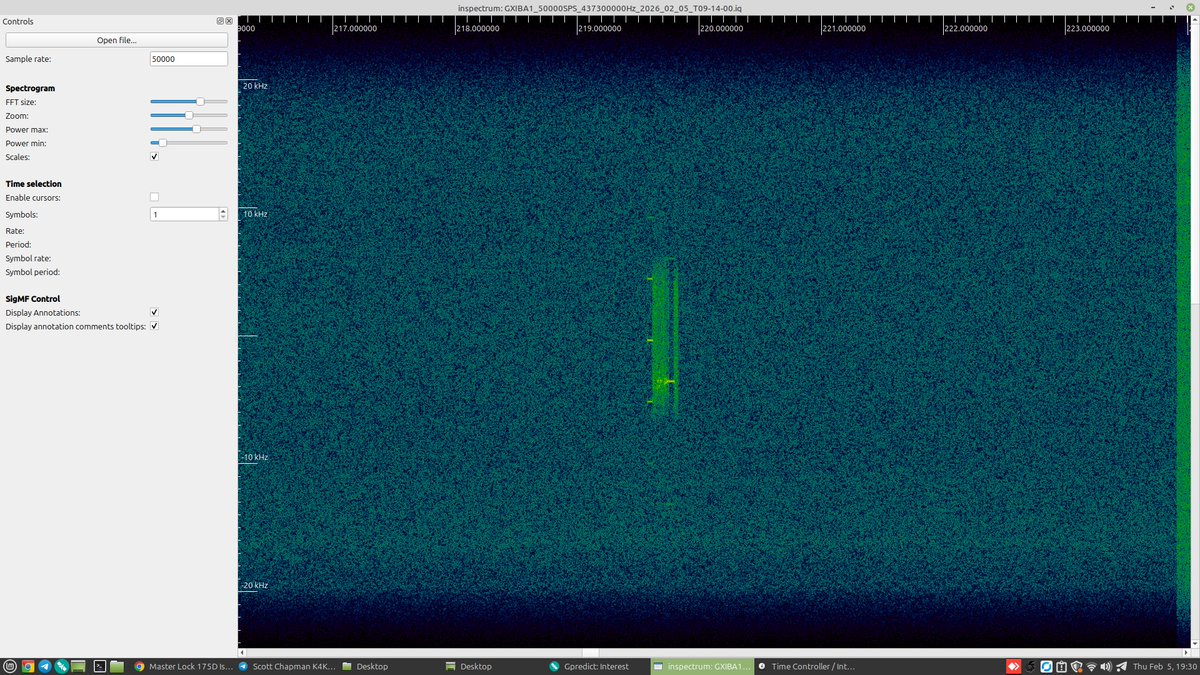Decrease Symbols with the down arrow
1200x675 pixels.
[223, 218]
